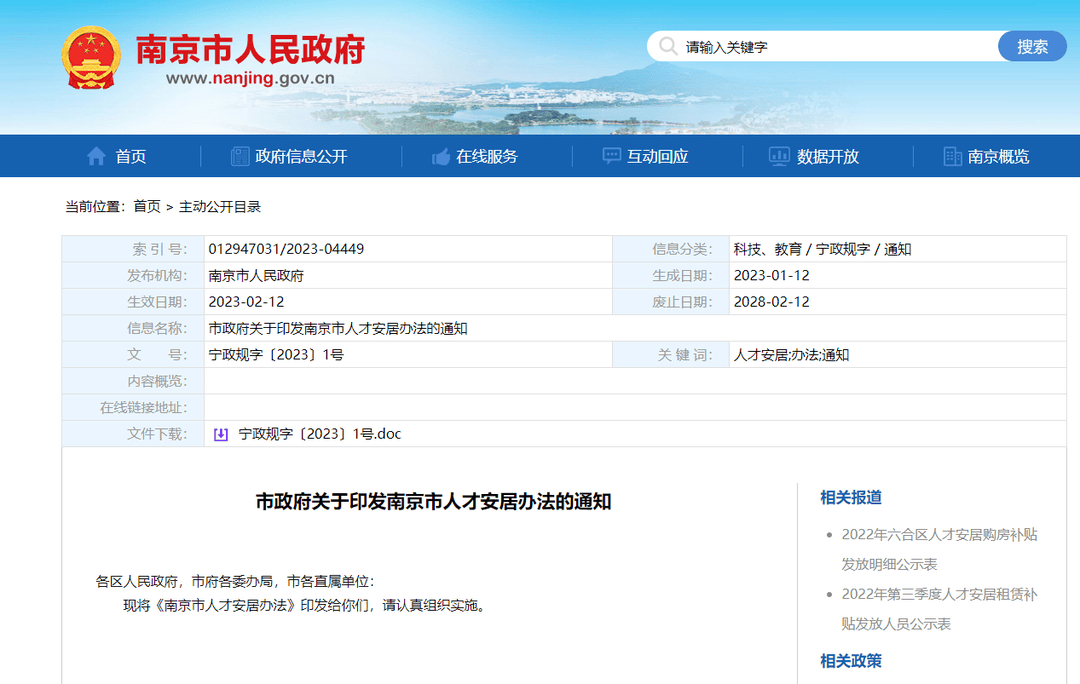Click the search magnifier icon

pyautogui.click(x=667, y=47)
